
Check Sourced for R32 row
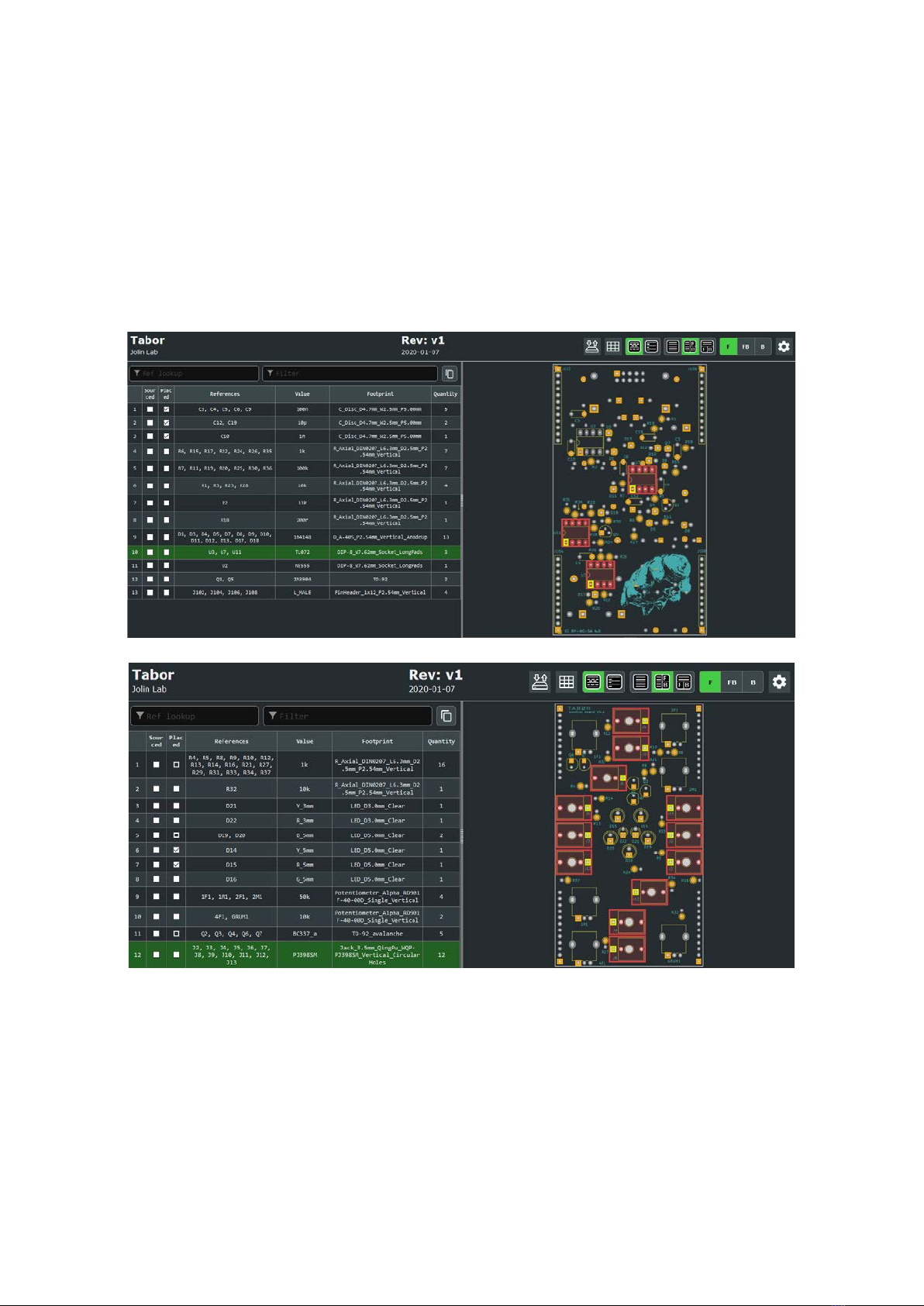[156, 789]
